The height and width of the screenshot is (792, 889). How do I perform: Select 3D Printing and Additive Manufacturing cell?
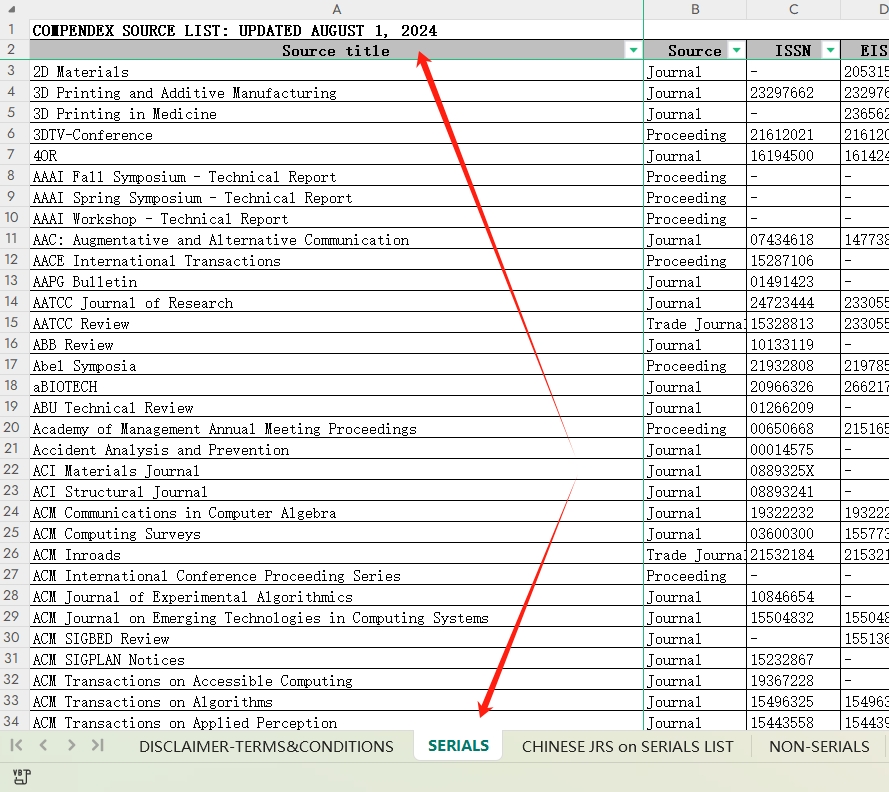pyautogui.click(x=336, y=92)
